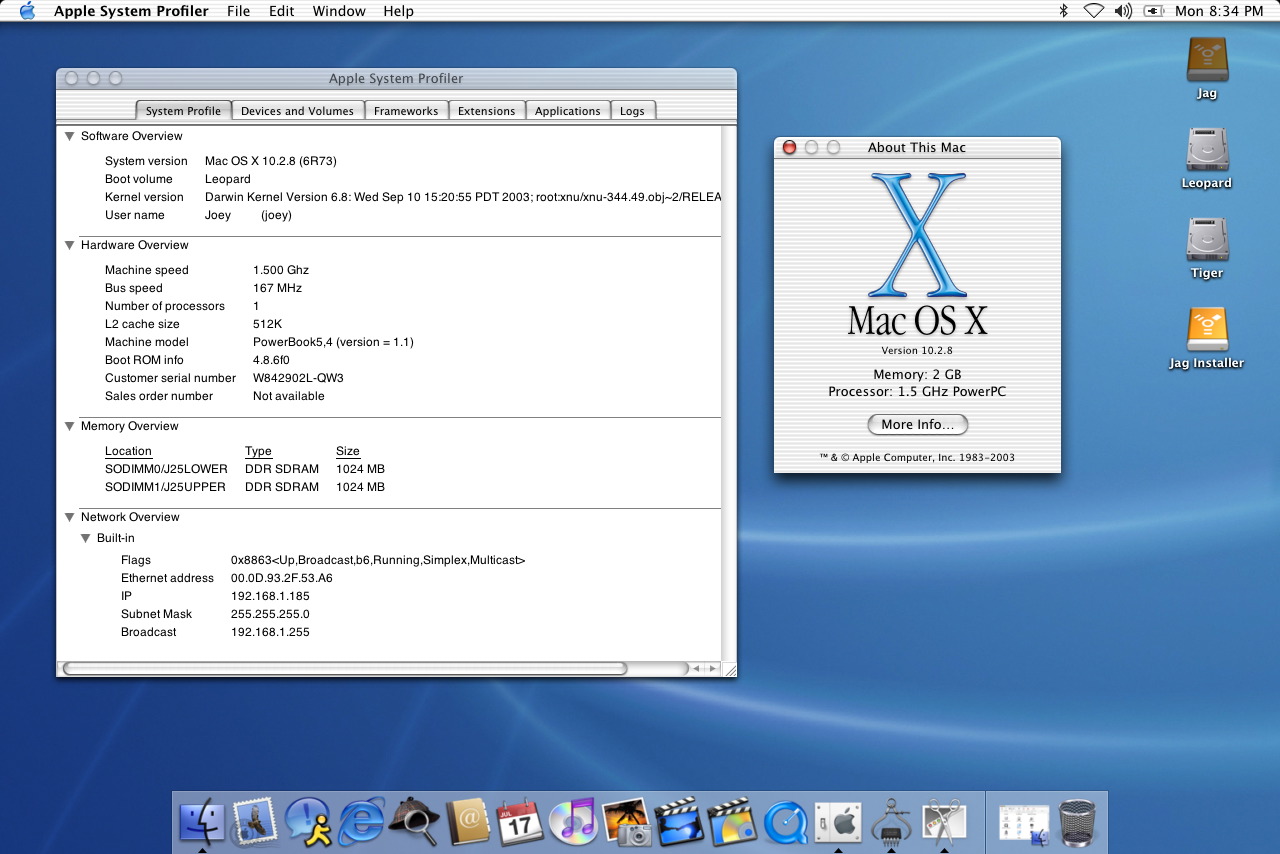
Task: Open the Window menu
Action: 339,11
